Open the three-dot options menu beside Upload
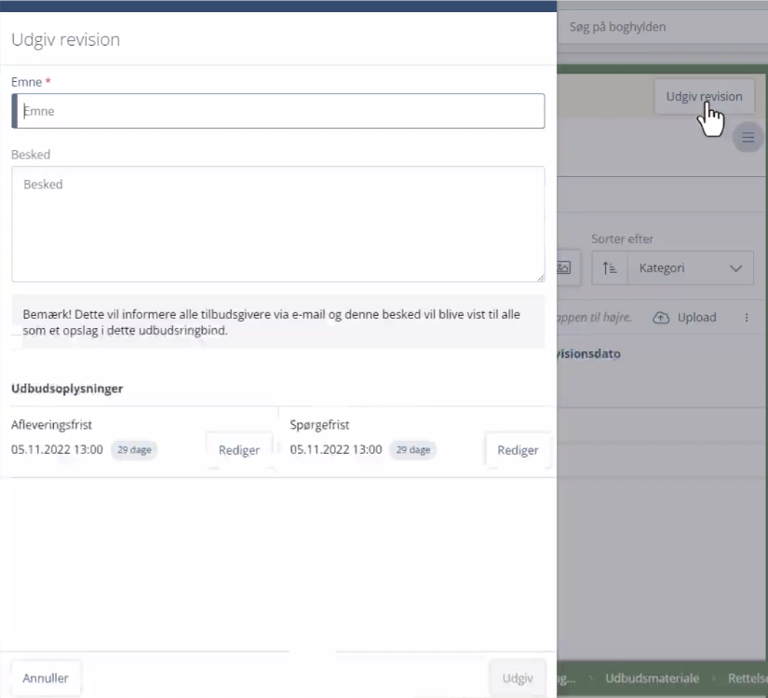Image resolution: width=768 pixels, height=698 pixels. 746,318
